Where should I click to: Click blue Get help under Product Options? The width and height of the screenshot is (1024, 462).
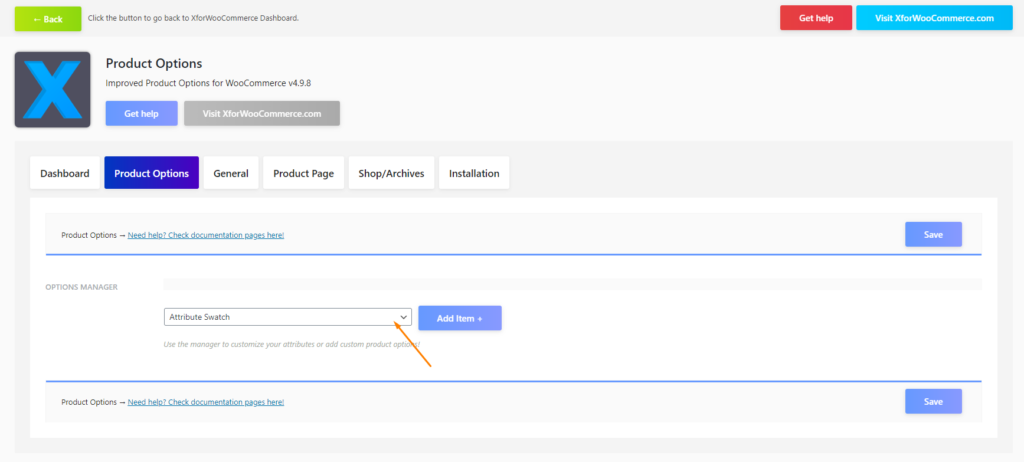(x=142, y=114)
